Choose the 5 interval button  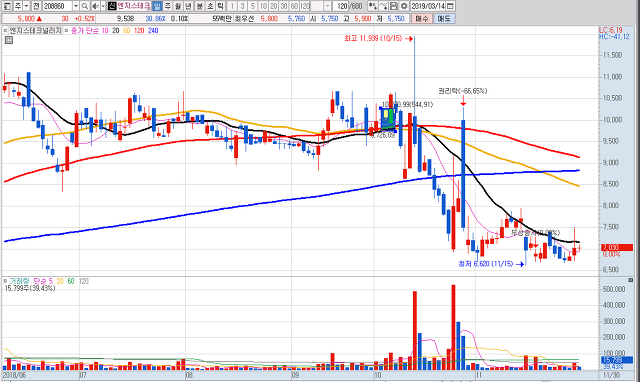[x=253, y=6]
